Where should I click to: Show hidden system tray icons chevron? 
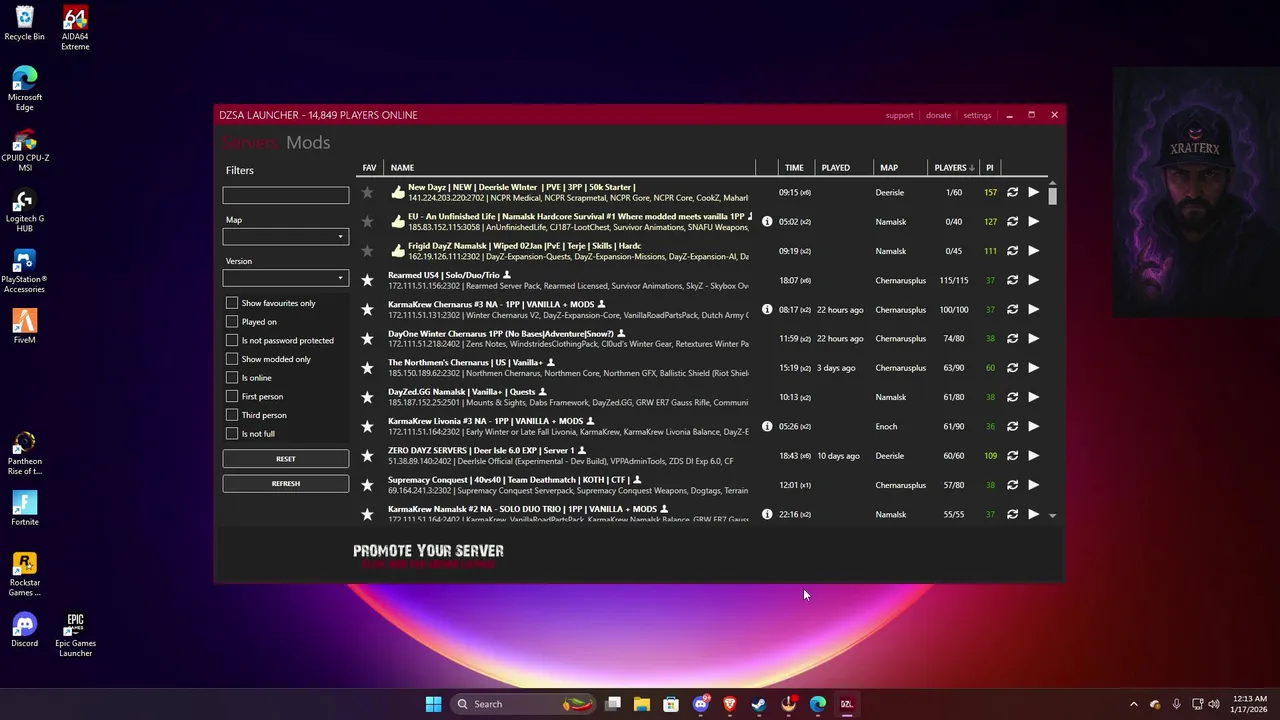(1133, 704)
